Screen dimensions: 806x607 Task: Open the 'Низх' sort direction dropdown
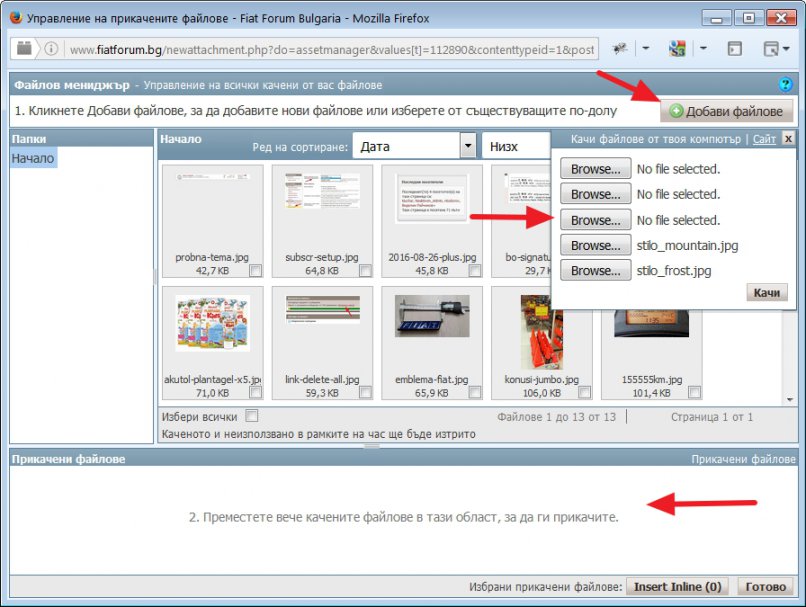516,146
